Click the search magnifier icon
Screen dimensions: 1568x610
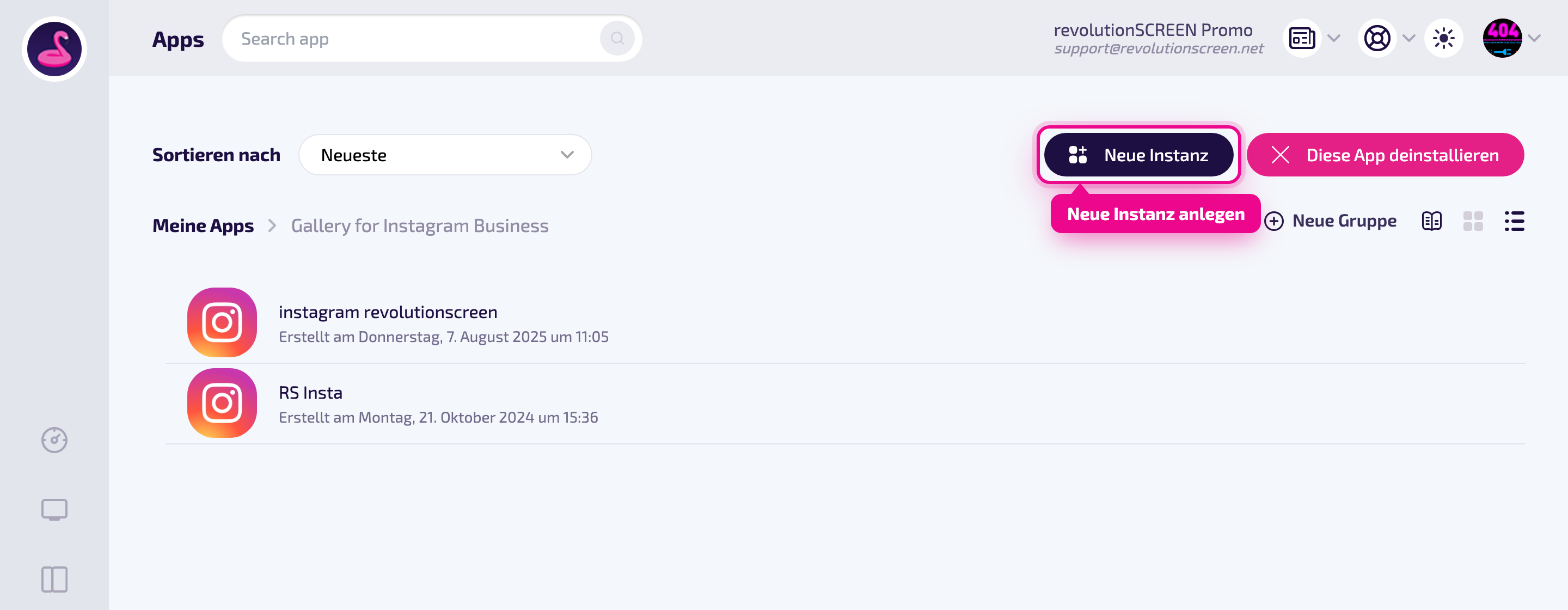tap(617, 38)
